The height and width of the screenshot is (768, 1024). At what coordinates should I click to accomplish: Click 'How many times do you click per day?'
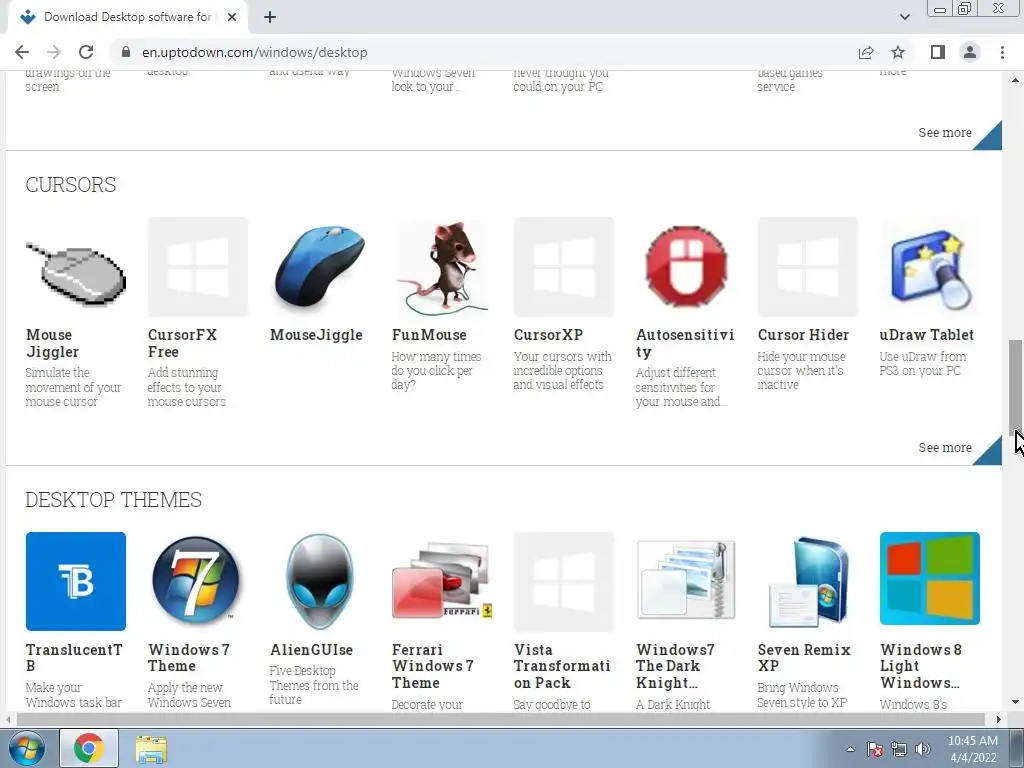436,370
